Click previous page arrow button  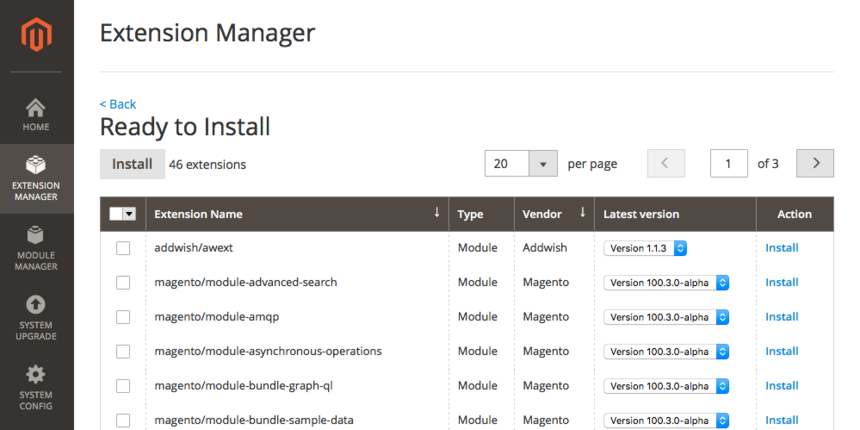666,164
